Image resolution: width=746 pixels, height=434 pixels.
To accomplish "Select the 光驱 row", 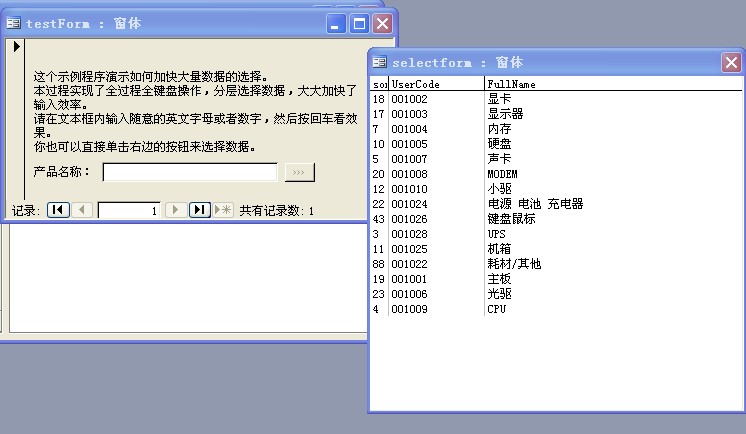I will 557,294.
